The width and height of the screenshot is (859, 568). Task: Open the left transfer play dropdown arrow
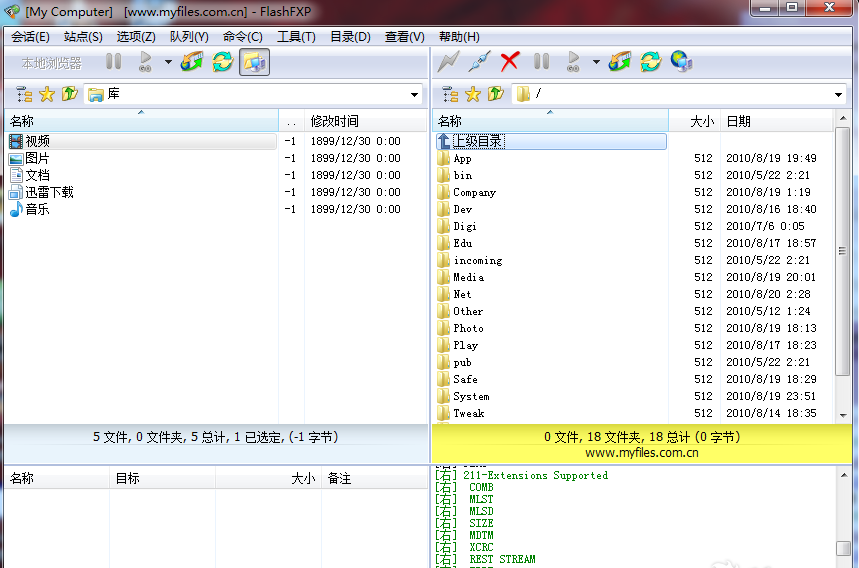click(x=168, y=62)
